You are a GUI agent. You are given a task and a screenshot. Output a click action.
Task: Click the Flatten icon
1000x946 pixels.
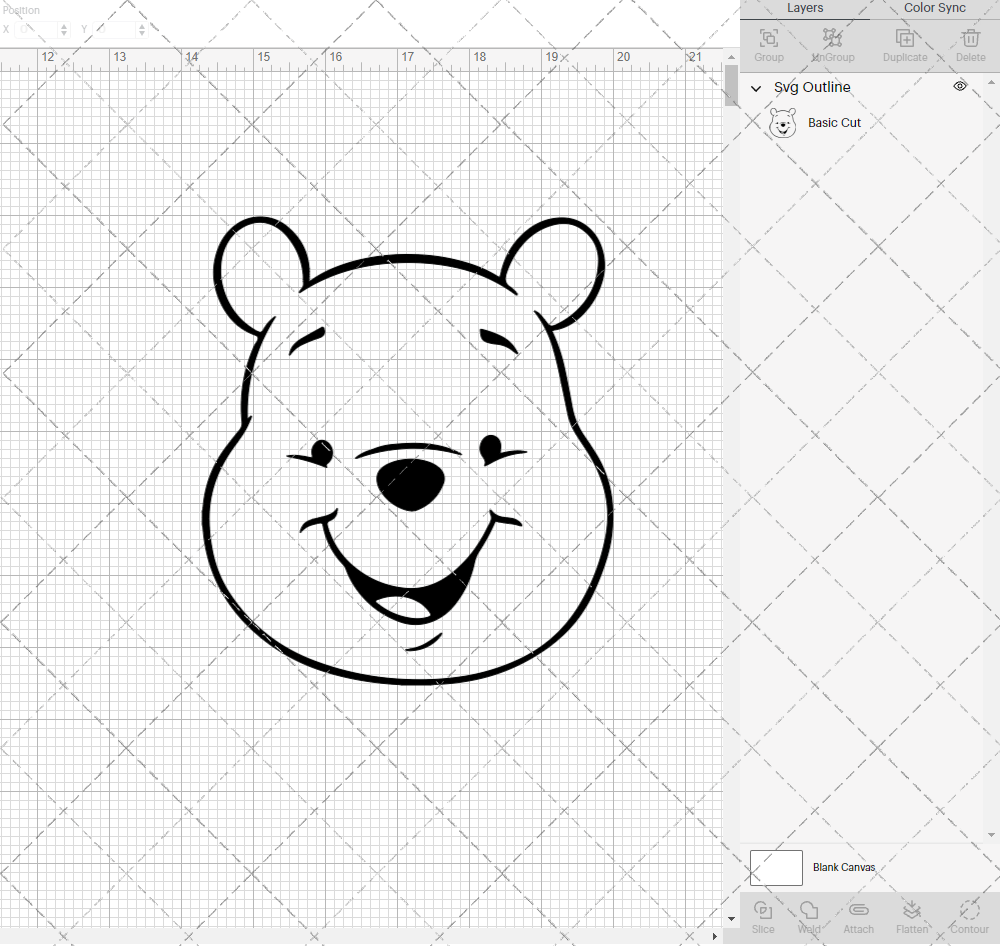pos(912,910)
